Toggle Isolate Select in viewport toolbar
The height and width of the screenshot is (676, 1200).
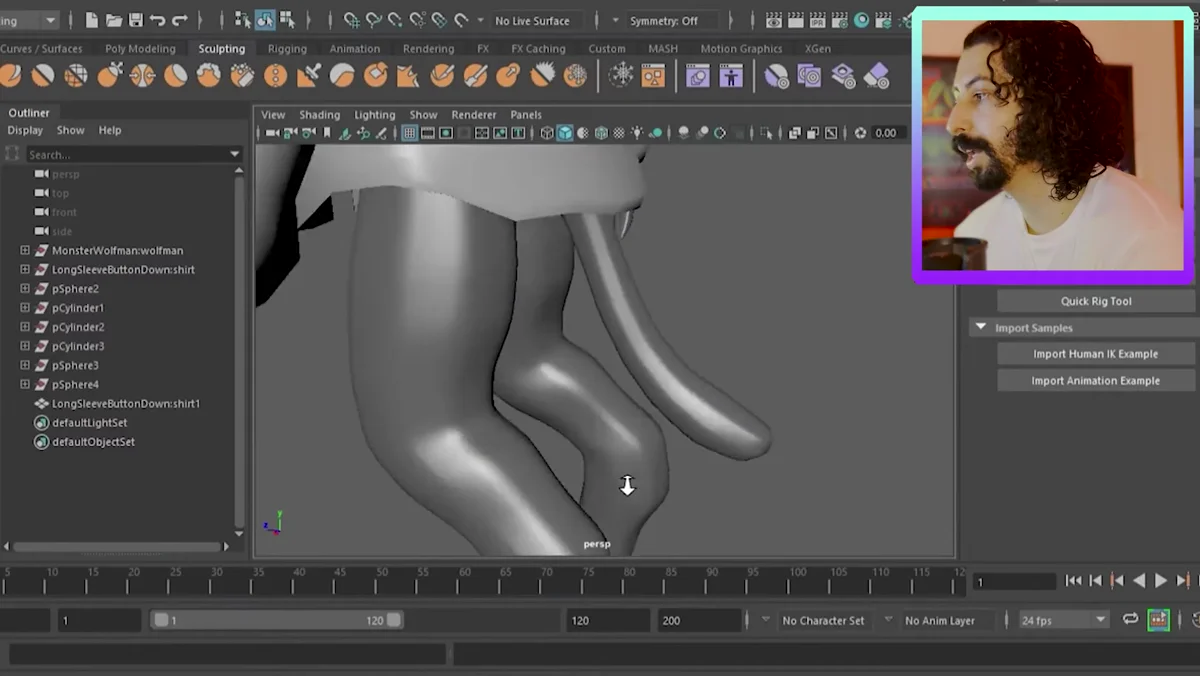pos(767,133)
